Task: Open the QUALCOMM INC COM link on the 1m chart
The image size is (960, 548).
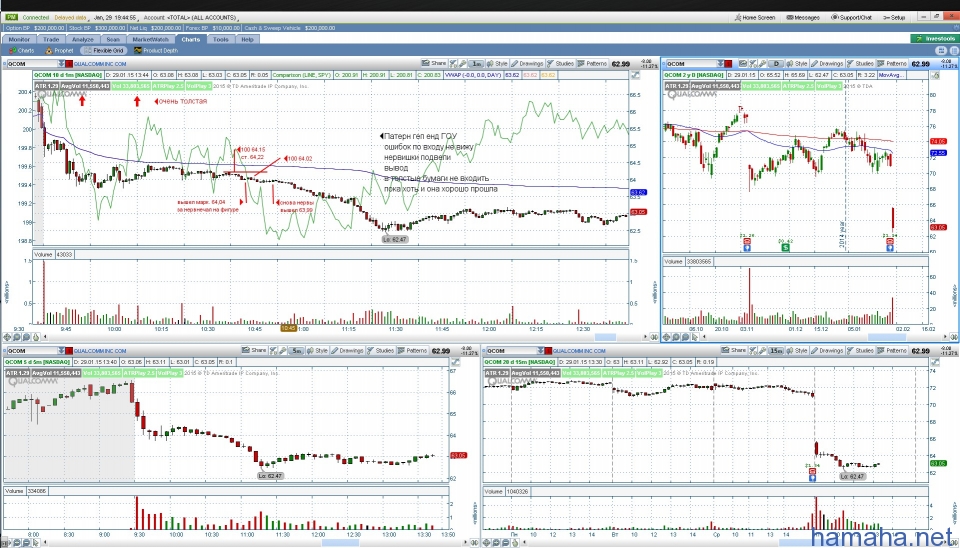Action: 100,64
